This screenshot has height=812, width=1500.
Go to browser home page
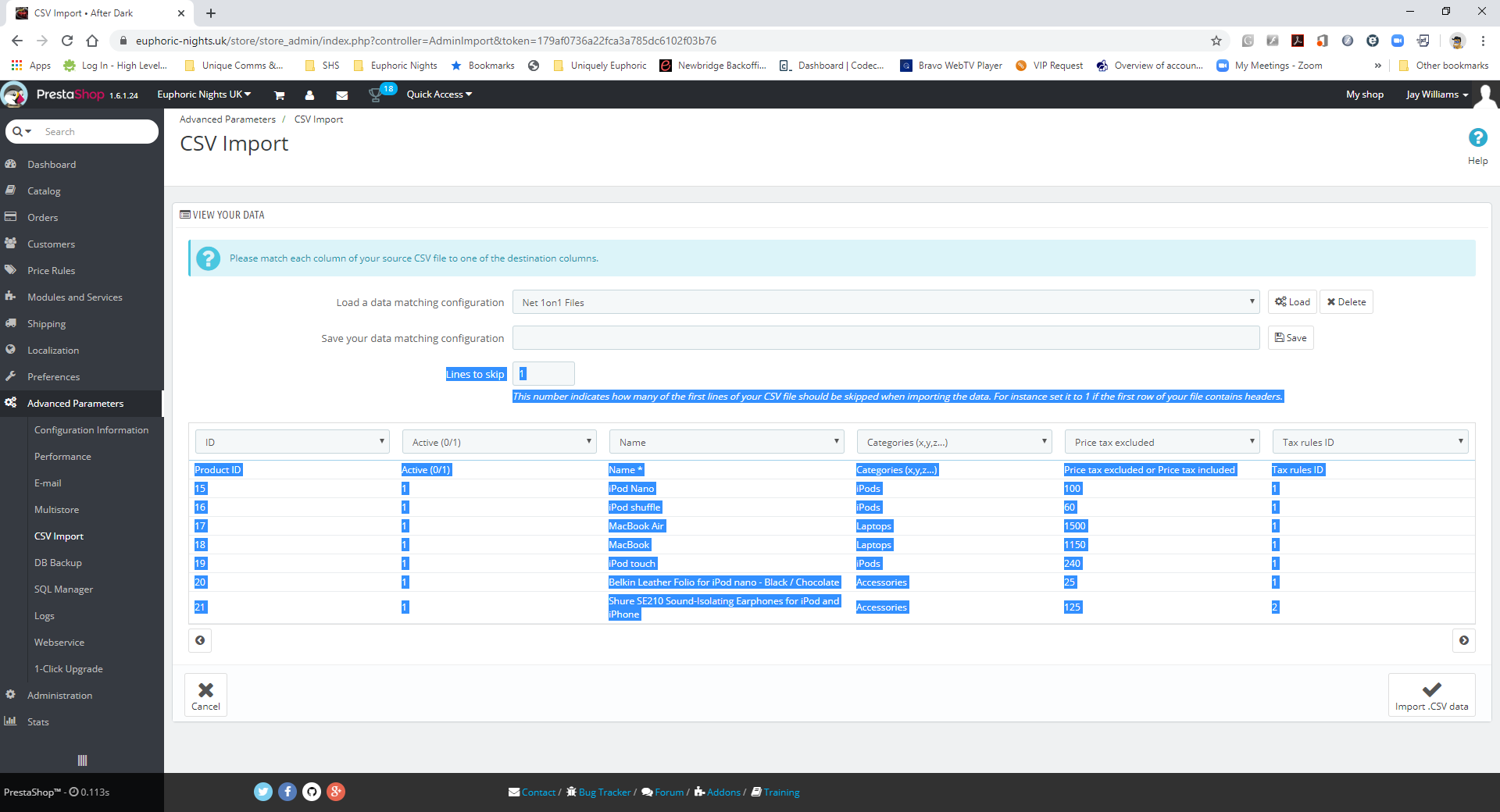pos(92,41)
